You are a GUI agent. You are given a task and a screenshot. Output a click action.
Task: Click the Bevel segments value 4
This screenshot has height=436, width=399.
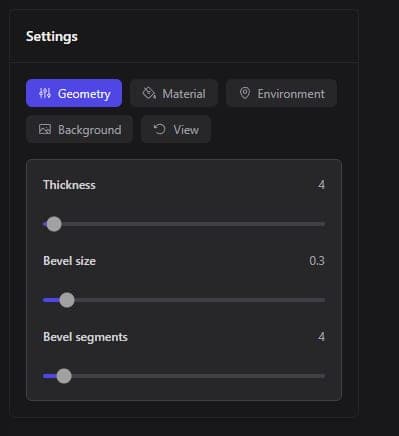point(321,337)
